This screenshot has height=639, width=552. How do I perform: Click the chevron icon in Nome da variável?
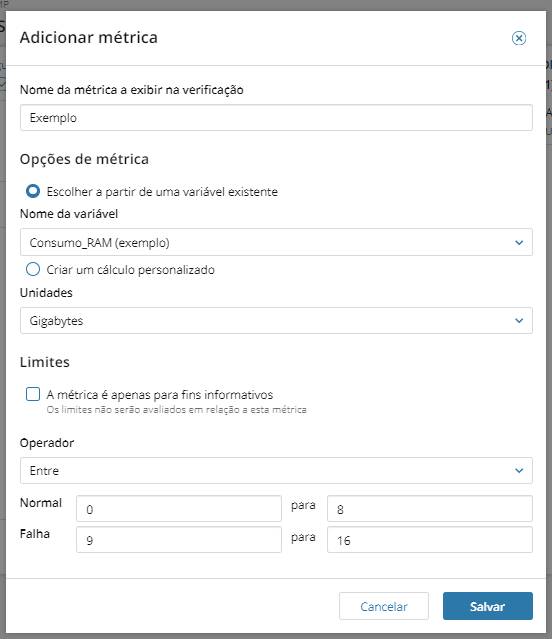click(519, 242)
